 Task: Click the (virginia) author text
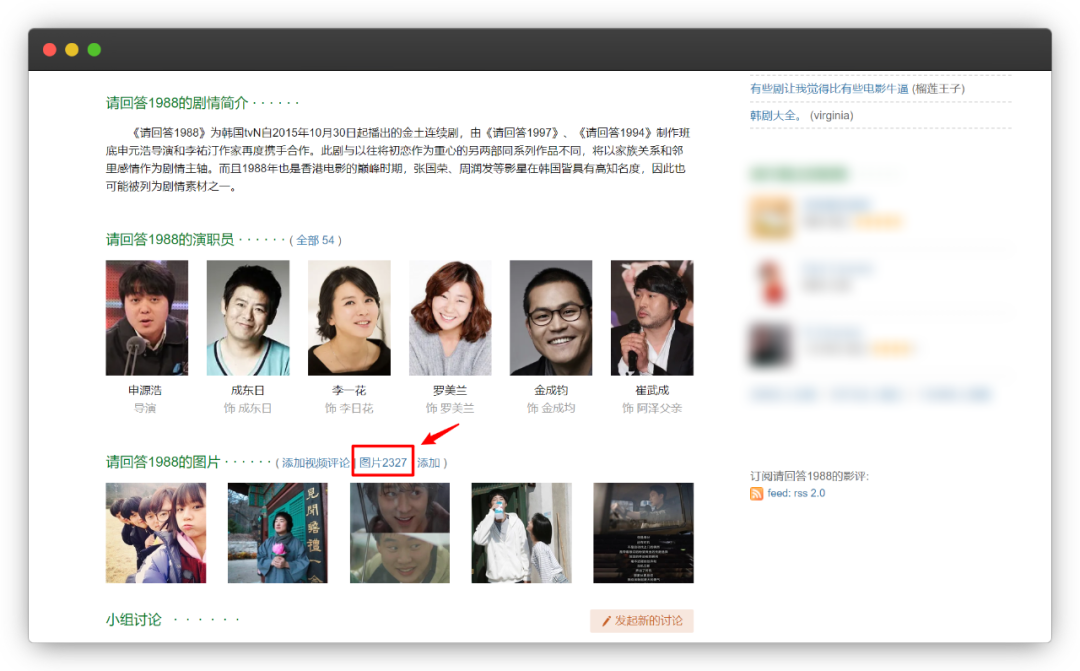click(x=831, y=116)
